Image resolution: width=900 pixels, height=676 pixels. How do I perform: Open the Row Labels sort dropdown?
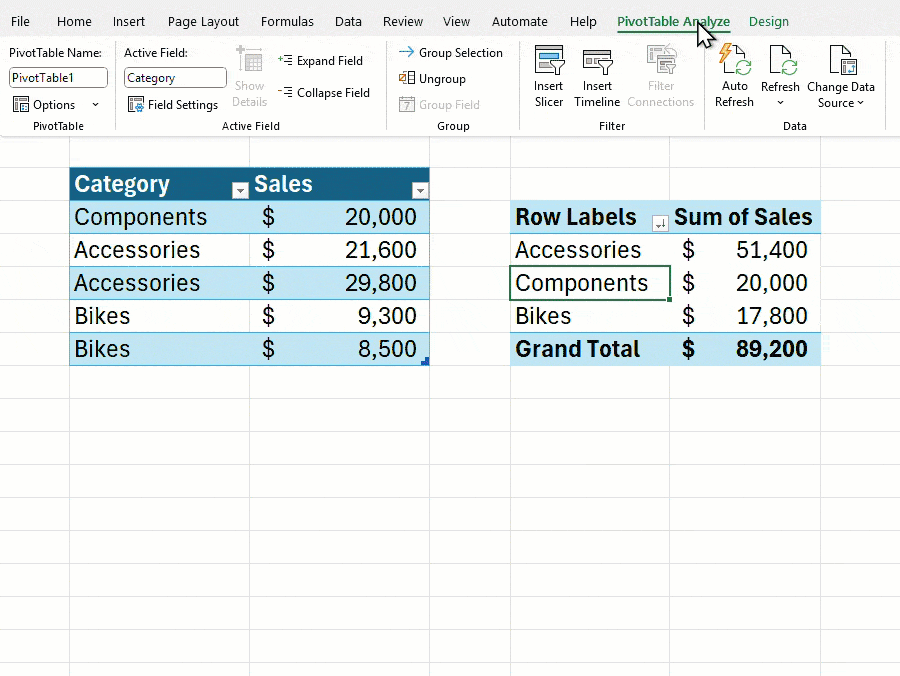coord(659,224)
